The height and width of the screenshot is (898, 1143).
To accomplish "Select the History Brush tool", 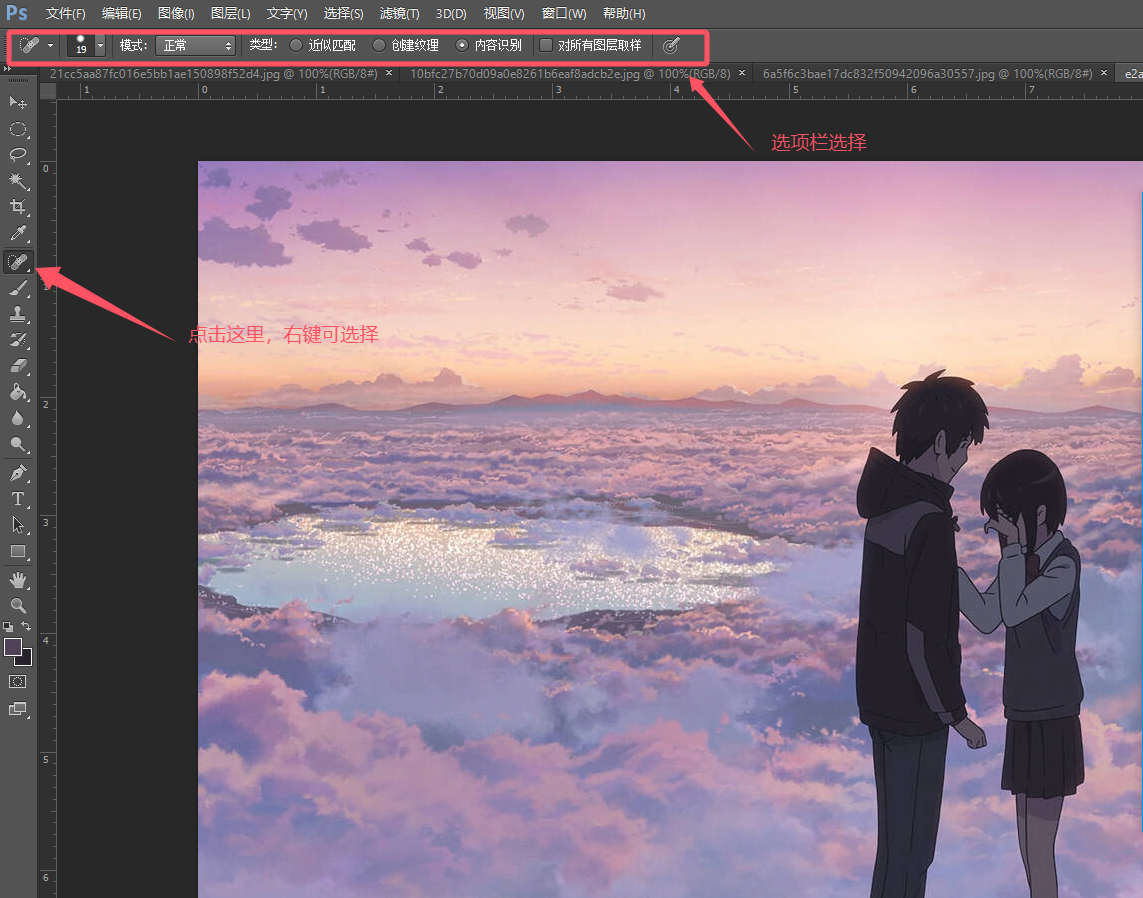I will [x=17, y=340].
